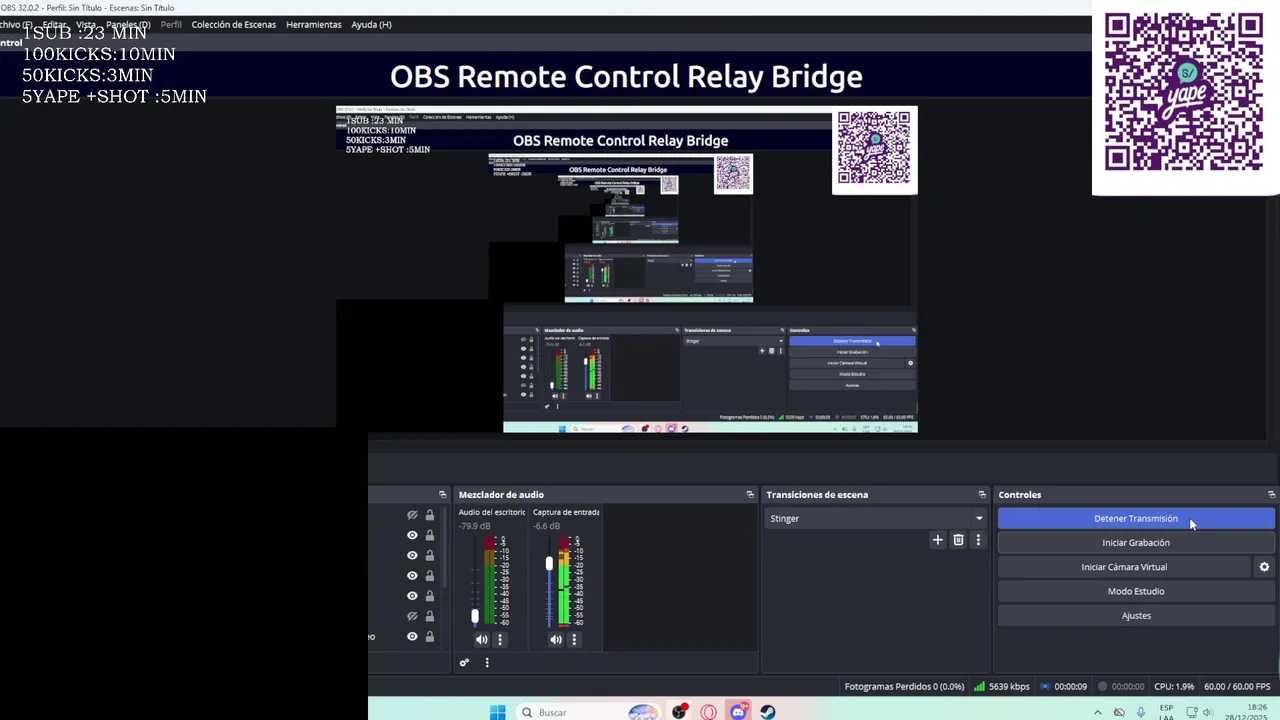
Task: Hide the fourth source row
Action: 412,576
